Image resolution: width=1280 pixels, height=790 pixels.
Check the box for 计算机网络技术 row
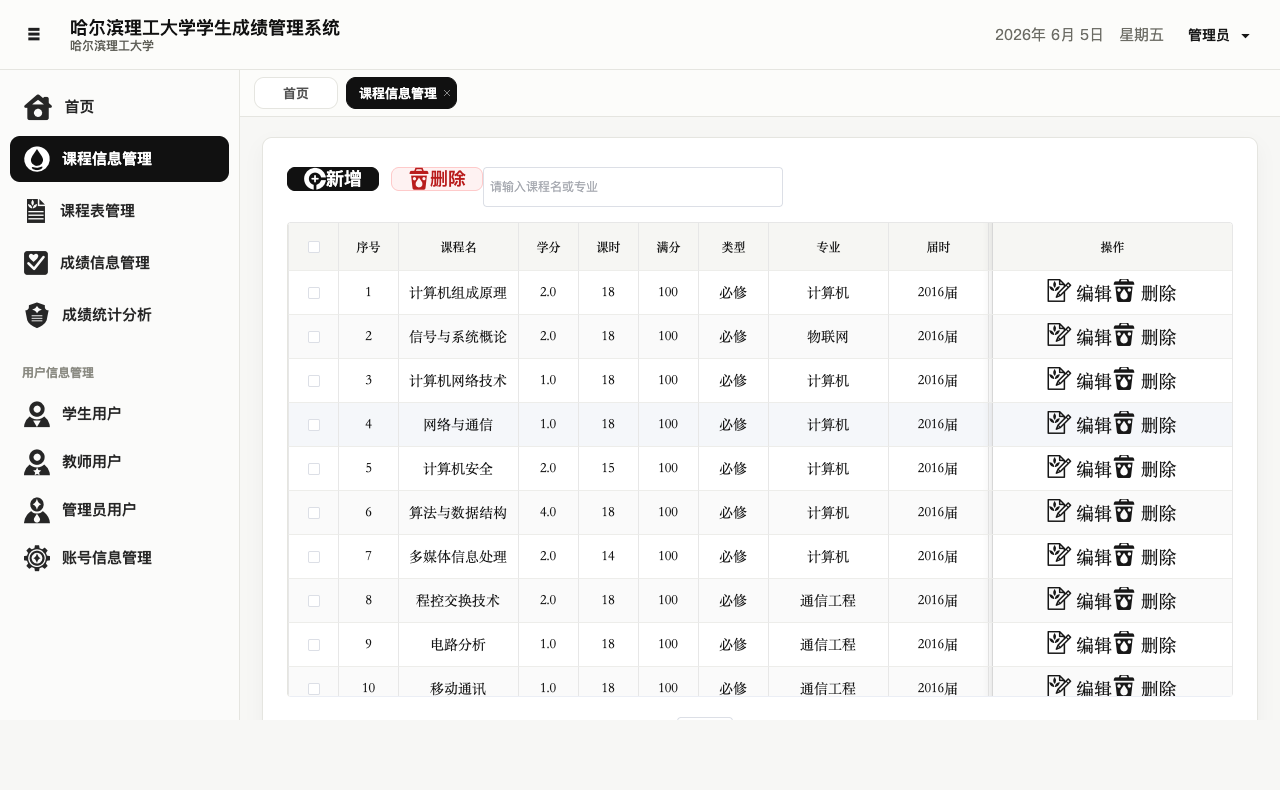(x=314, y=381)
